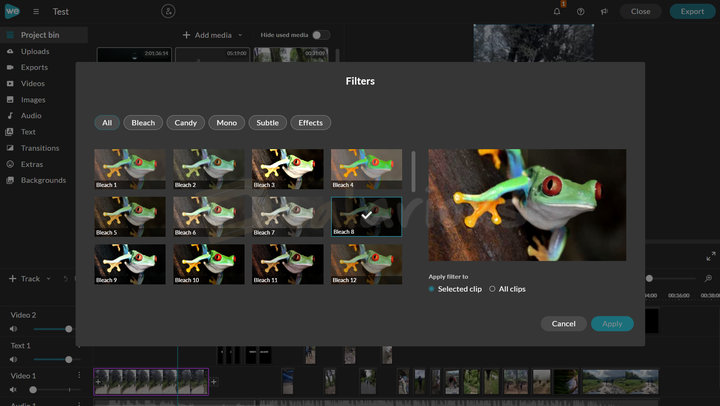Click the timeline zoom magnifier icon
Viewport: 720px width, 406px height.
point(708,278)
